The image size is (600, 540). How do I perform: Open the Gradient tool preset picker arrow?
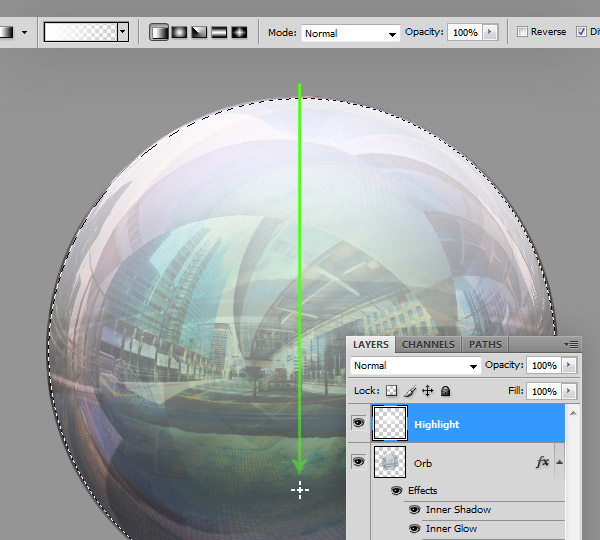(x=24, y=33)
